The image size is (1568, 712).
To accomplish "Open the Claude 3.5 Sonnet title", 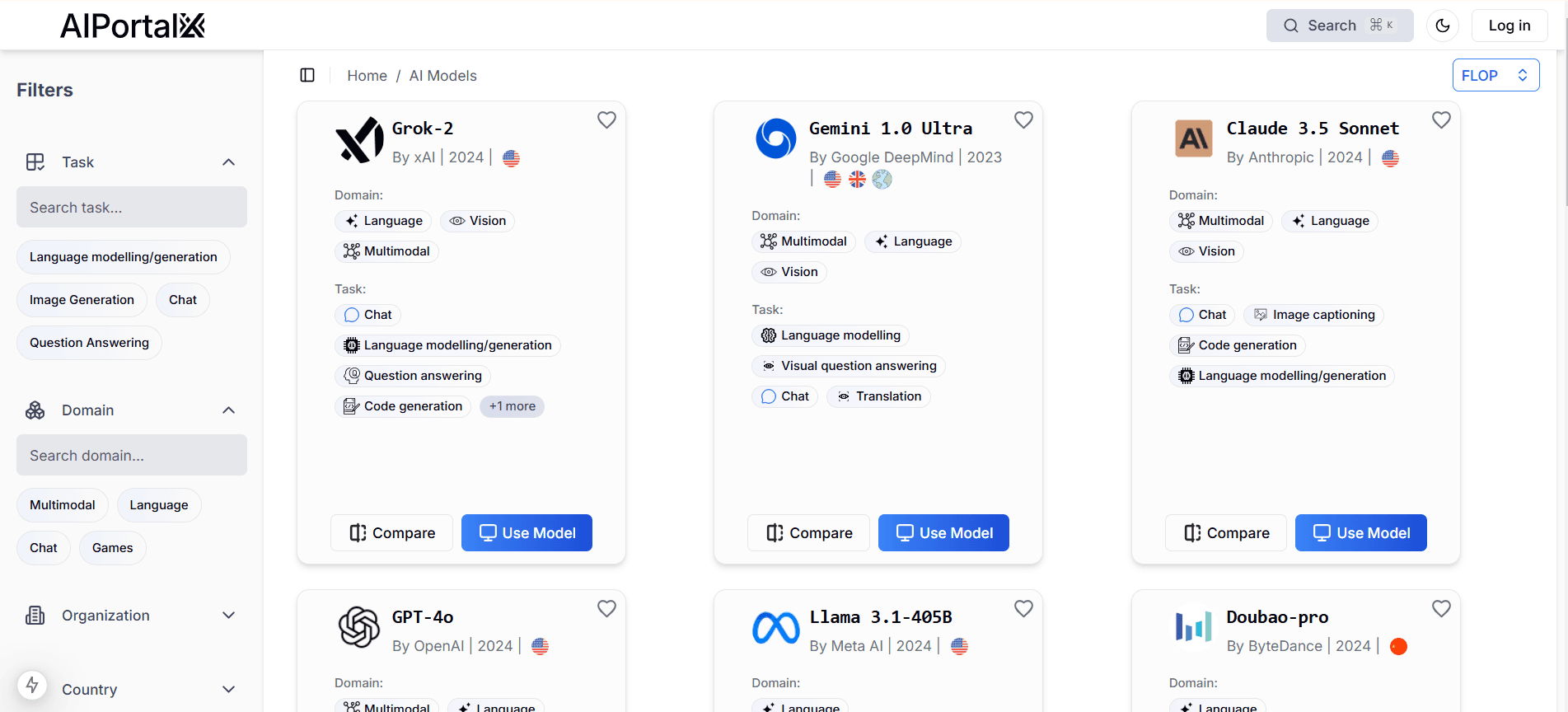I will 1313,129.
